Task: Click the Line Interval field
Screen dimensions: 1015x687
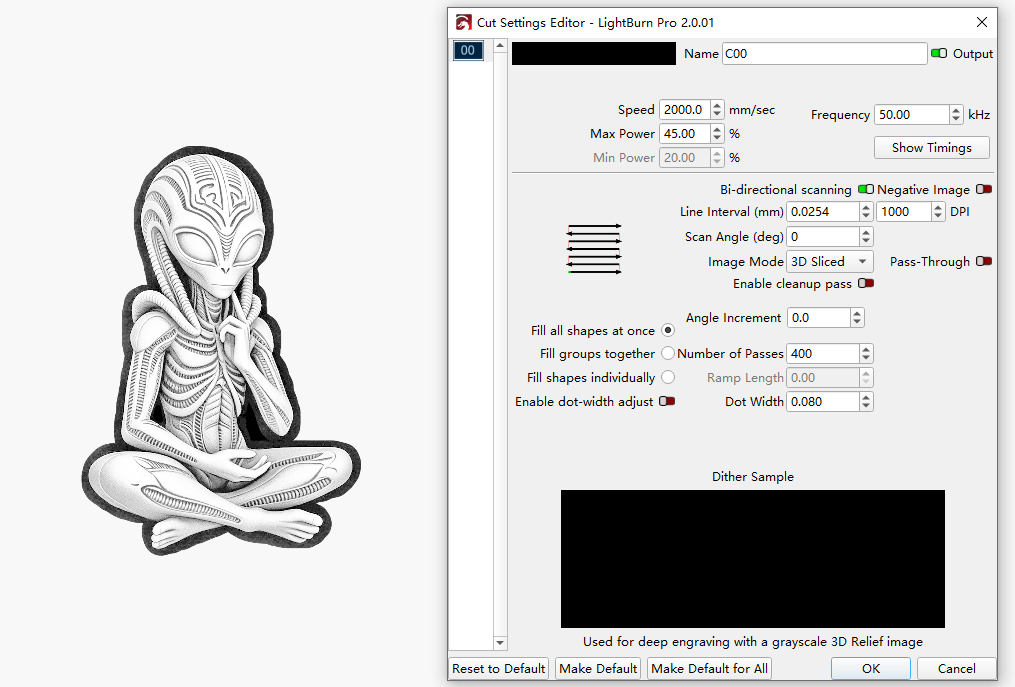Action: click(x=823, y=212)
